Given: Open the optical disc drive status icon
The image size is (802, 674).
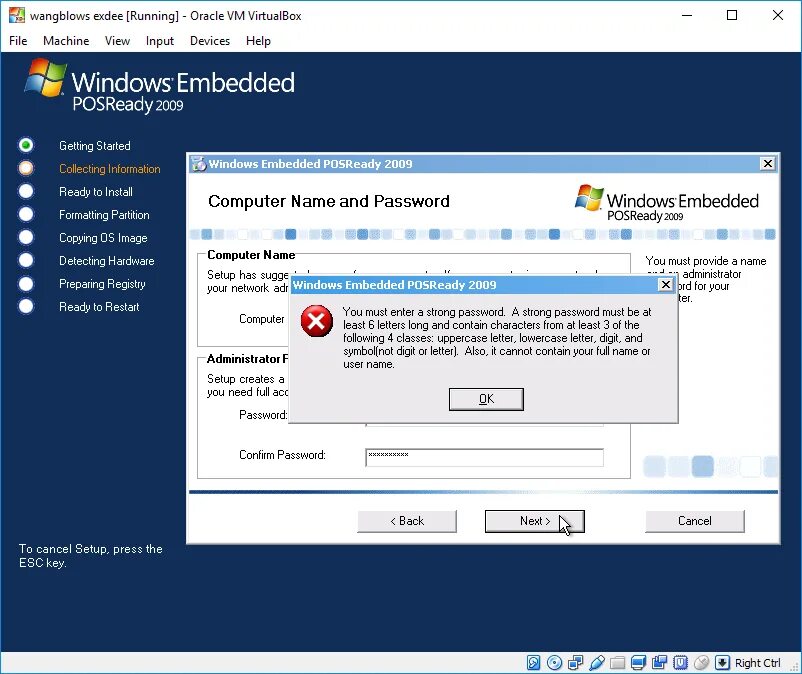Looking at the screenshot, I should 554,663.
